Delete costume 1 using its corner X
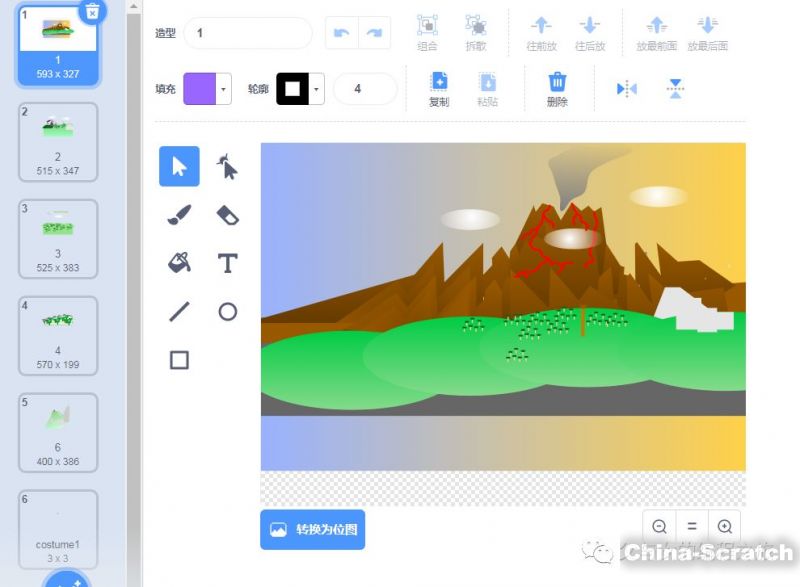Screen dimensions: 800x587 pyautogui.click(x=92, y=11)
